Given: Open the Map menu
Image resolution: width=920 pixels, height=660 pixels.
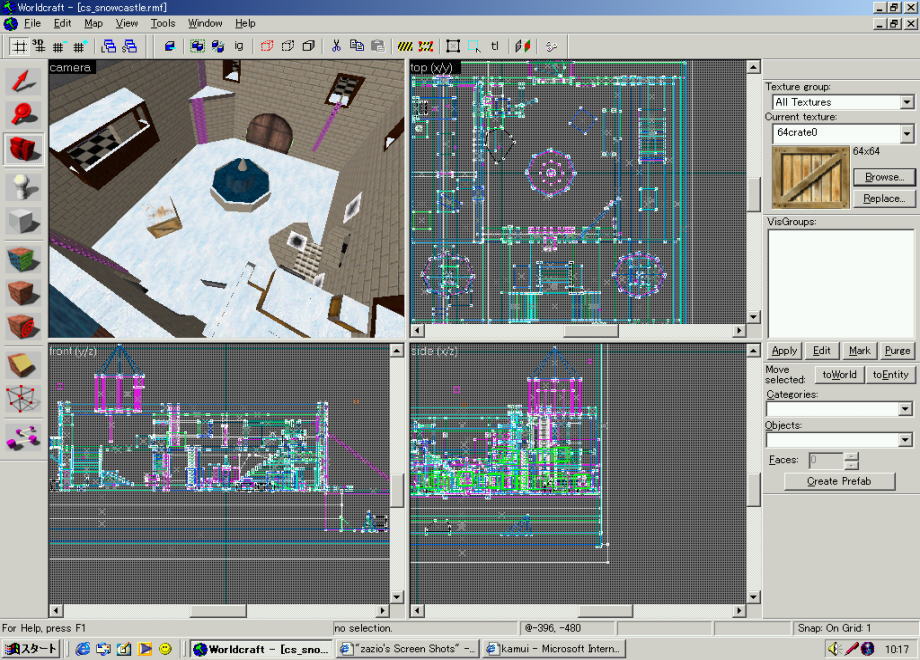Looking at the screenshot, I should (93, 23).
